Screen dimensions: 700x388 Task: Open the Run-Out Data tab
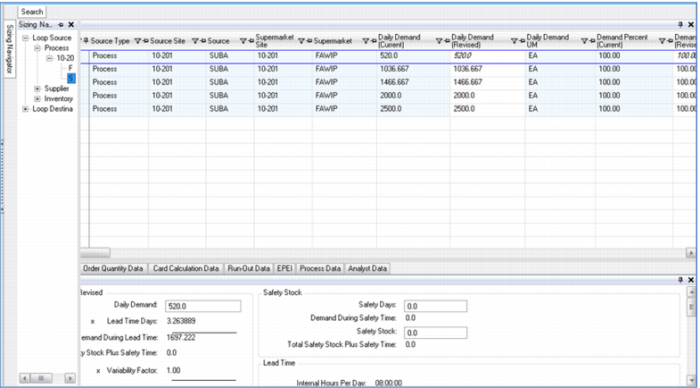point(249,268)
